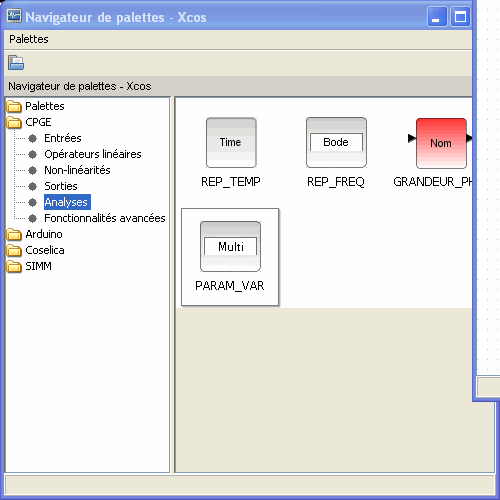
Task: Expand the Arduino folder
Action: (x=35, y=234)
